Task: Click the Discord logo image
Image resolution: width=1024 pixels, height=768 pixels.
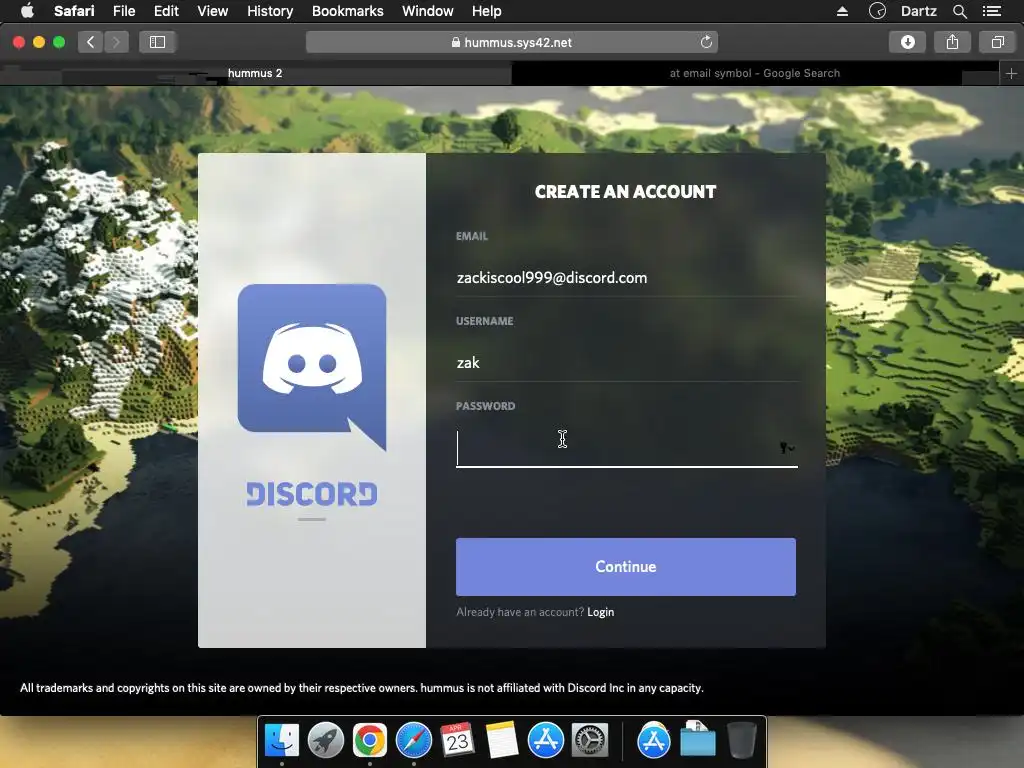Action: coord(312,368)
